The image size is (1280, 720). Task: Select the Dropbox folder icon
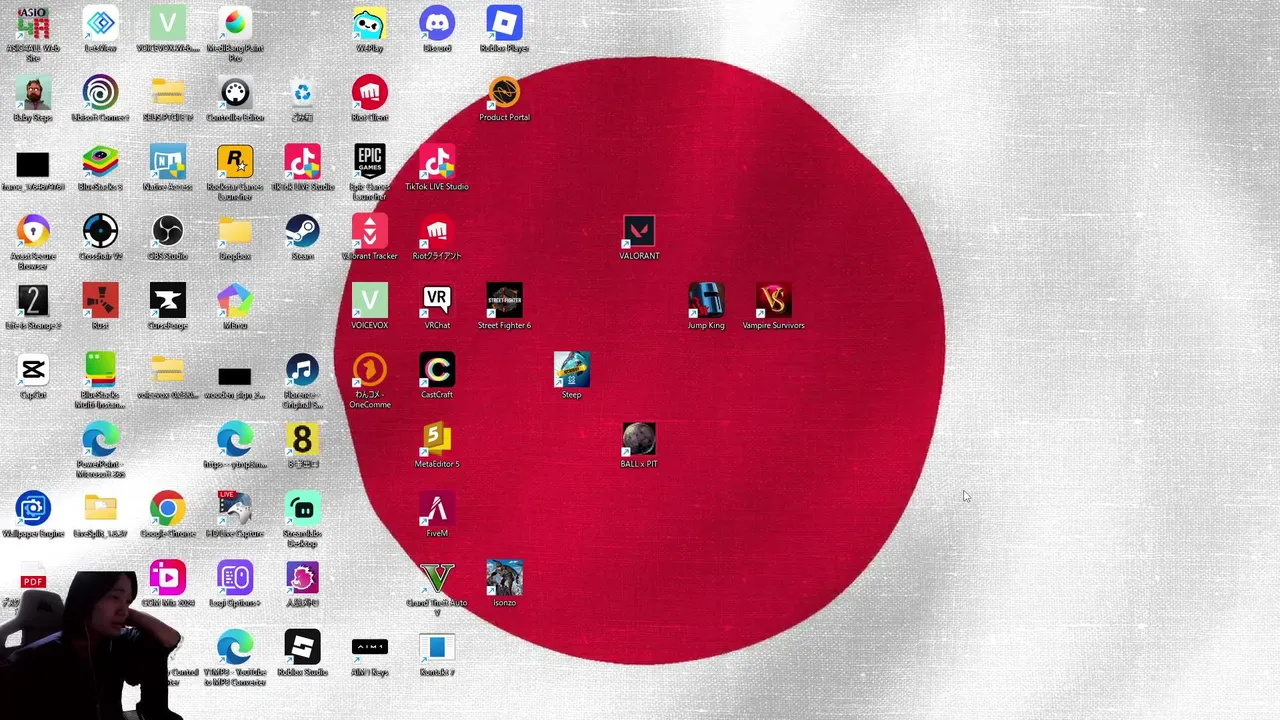click(x=235, y=232)
